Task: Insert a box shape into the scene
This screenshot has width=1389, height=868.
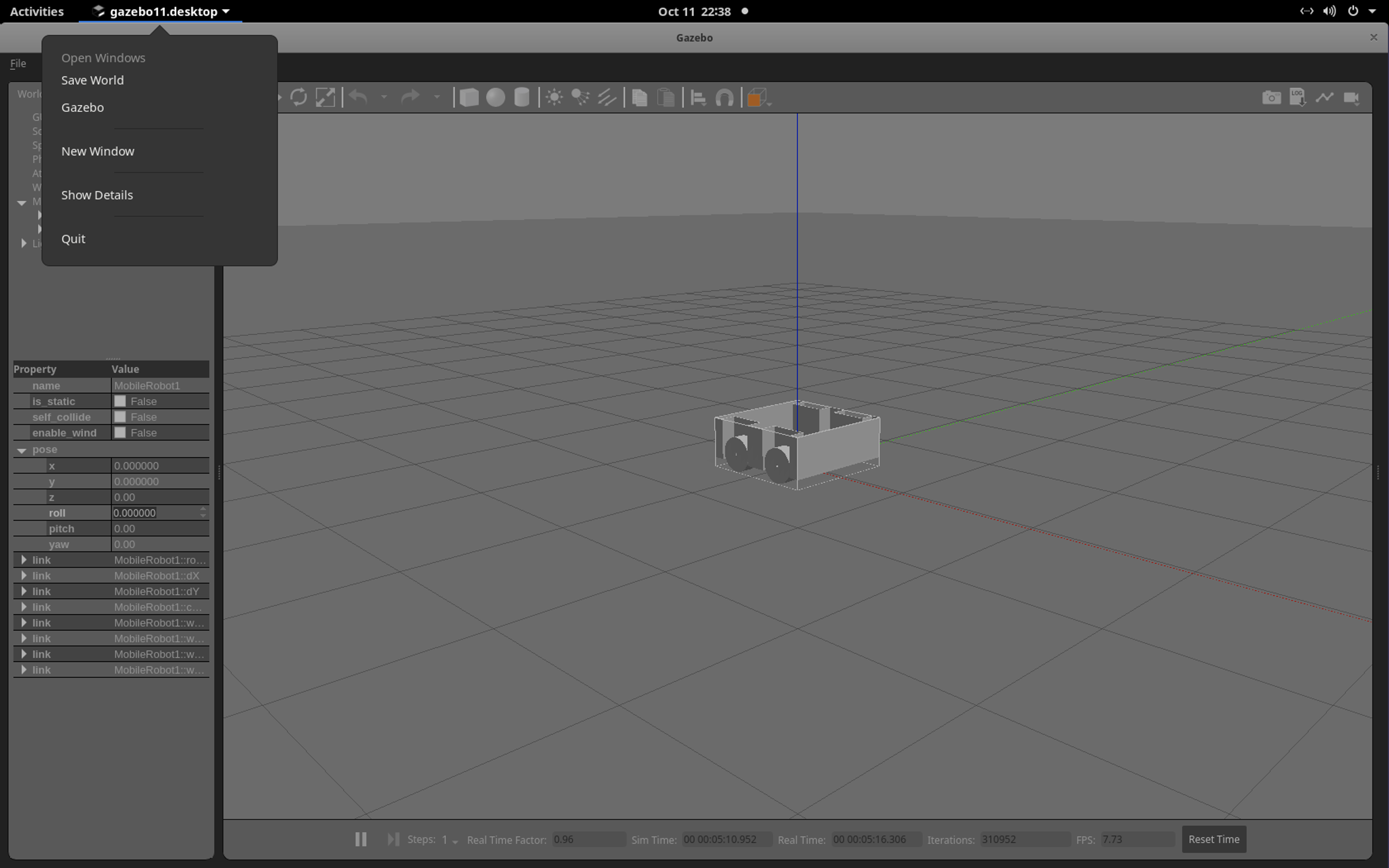Action: (x=469, y=97)
